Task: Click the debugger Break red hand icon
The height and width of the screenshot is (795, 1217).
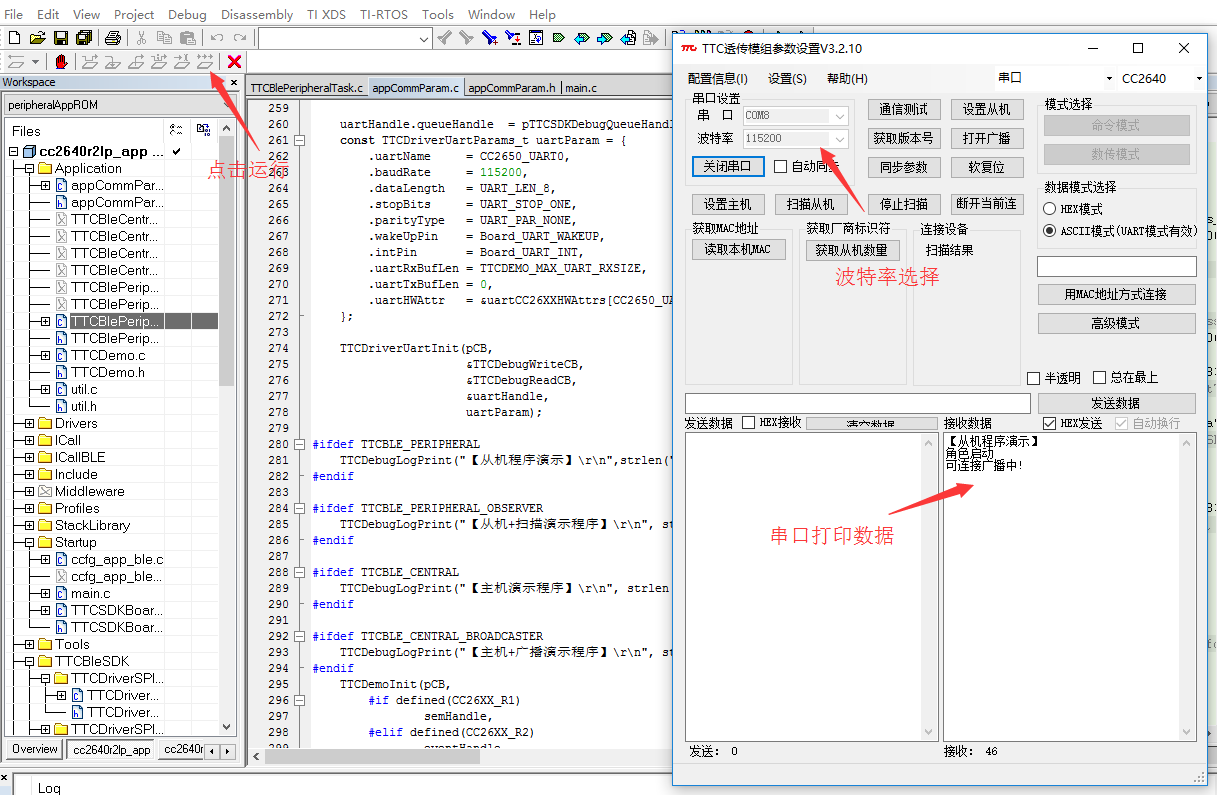Action: [x=61, y=61]
